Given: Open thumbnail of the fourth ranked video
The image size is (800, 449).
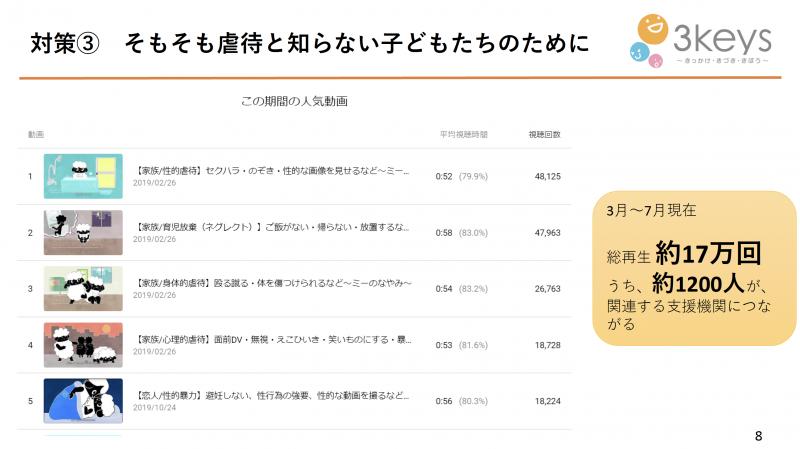Looking at the screenshot, I should pos(83,344).
